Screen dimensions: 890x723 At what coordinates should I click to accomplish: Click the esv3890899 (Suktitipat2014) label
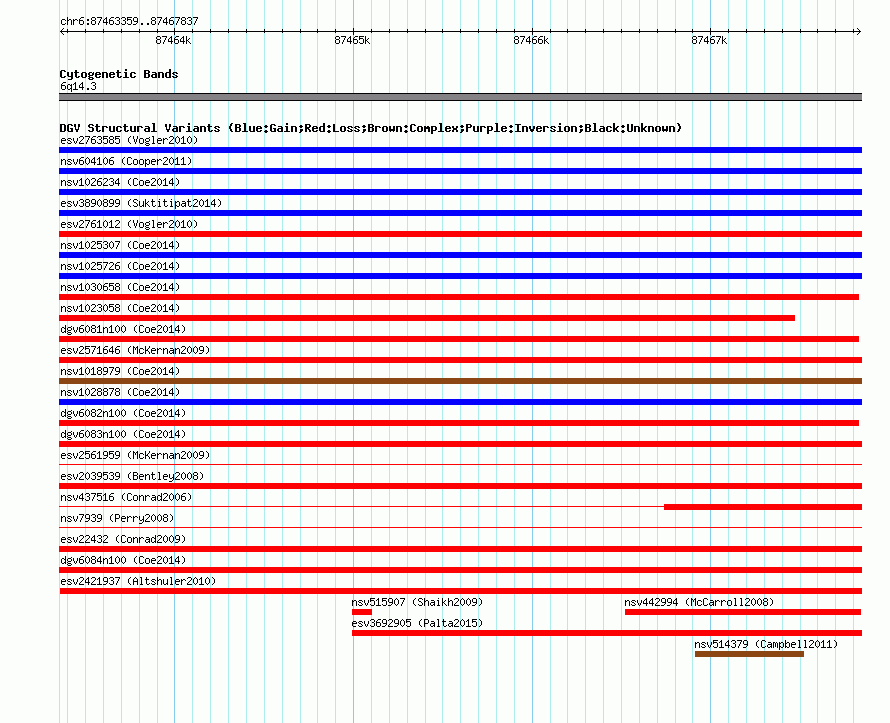[x=141, y=203]
